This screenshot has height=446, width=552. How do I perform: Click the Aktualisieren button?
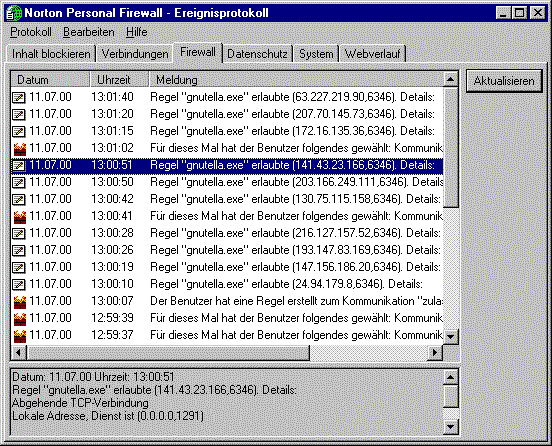click(x=504, y=81)
